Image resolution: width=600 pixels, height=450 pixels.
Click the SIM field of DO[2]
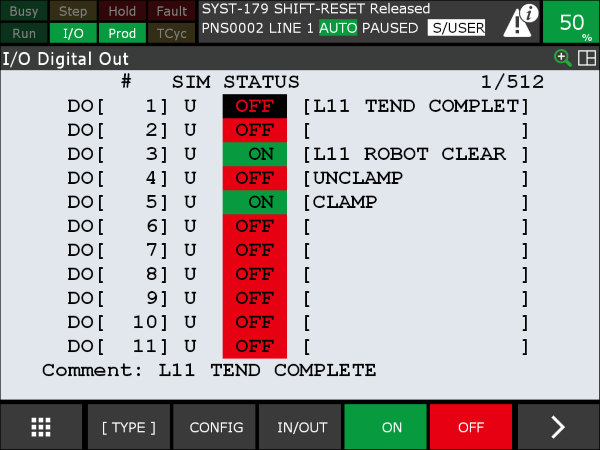pyautogui.click(x=190, y=130)
